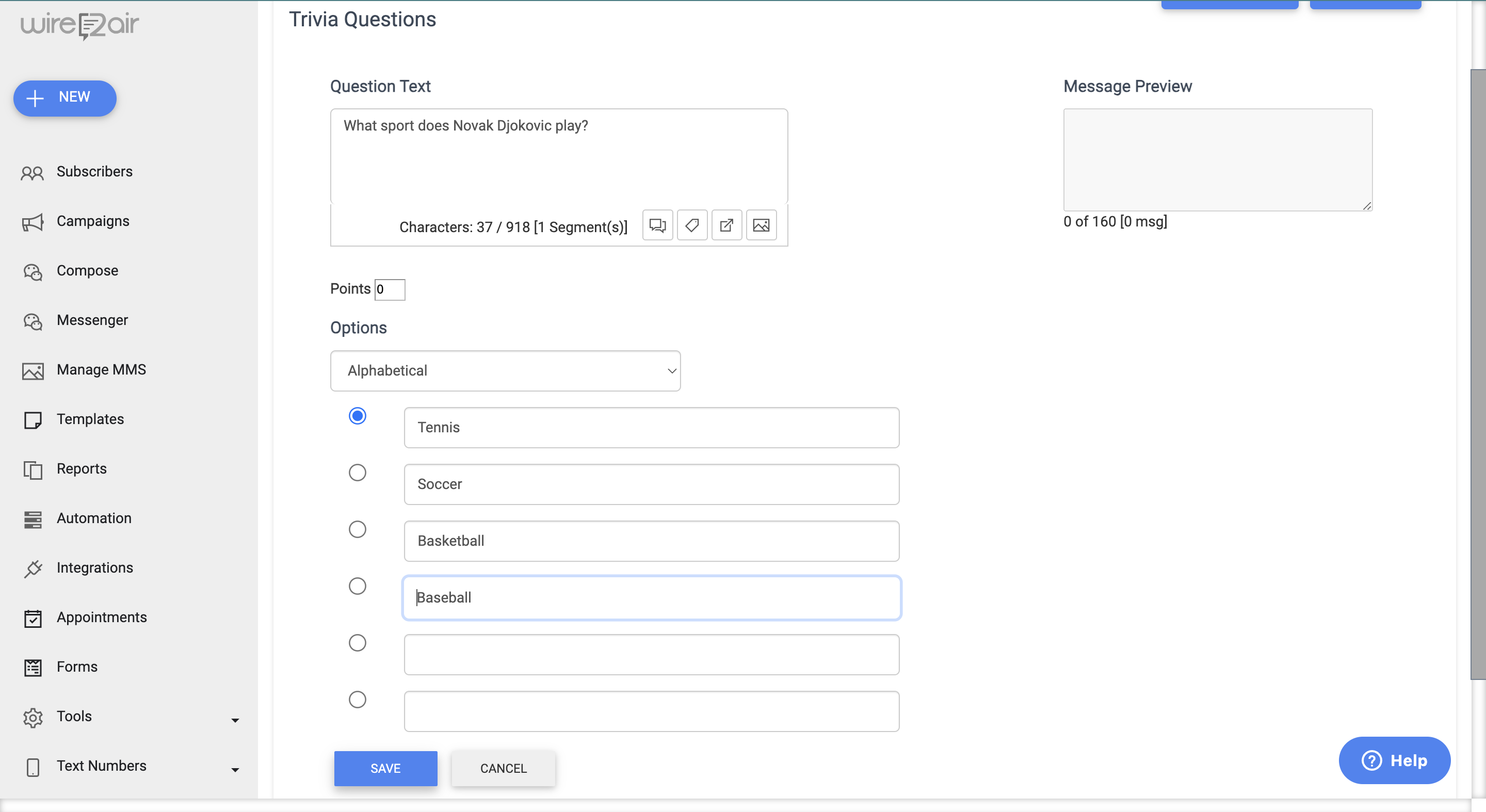The height and width of the screenshot is (812, 1486).
Task: Open Subscribers from the sidebar icon
Action: click(33, 172)
